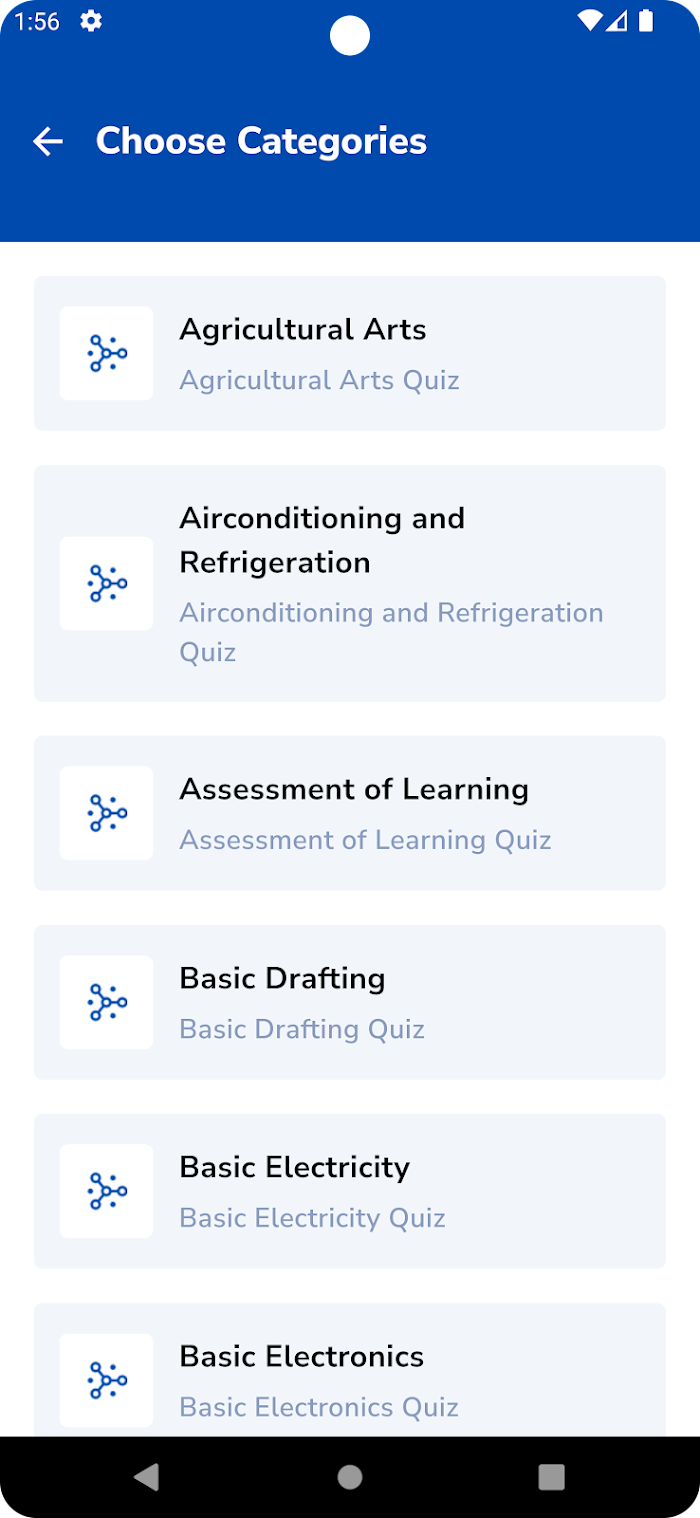
Task: Tap the Android recent apps square
Action: pyautogui.click(x=551, y=1477)
